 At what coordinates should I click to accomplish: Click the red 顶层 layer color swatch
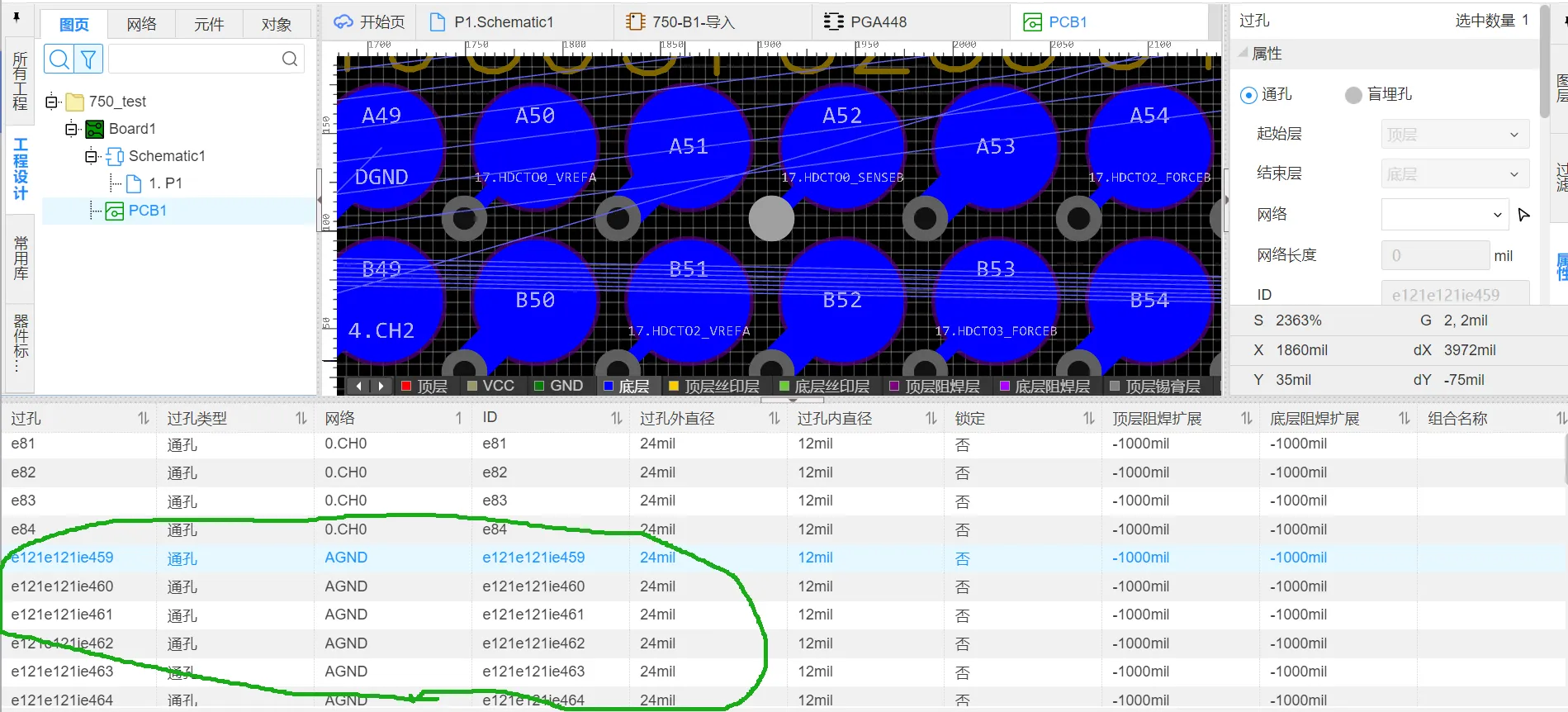coord(406,386)
